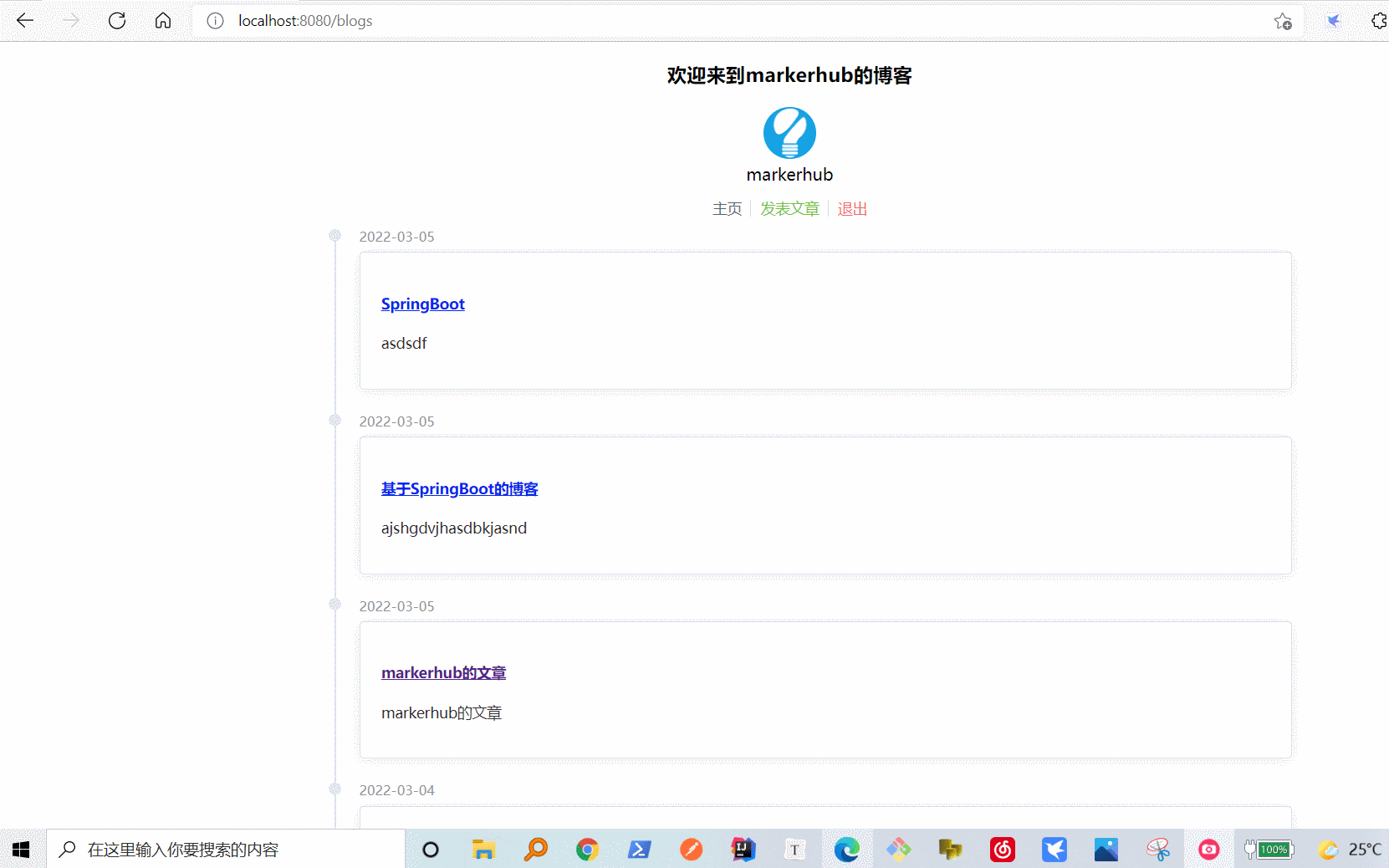
Task: Open the markerhub的文章 post title
Action: point(443,673)
